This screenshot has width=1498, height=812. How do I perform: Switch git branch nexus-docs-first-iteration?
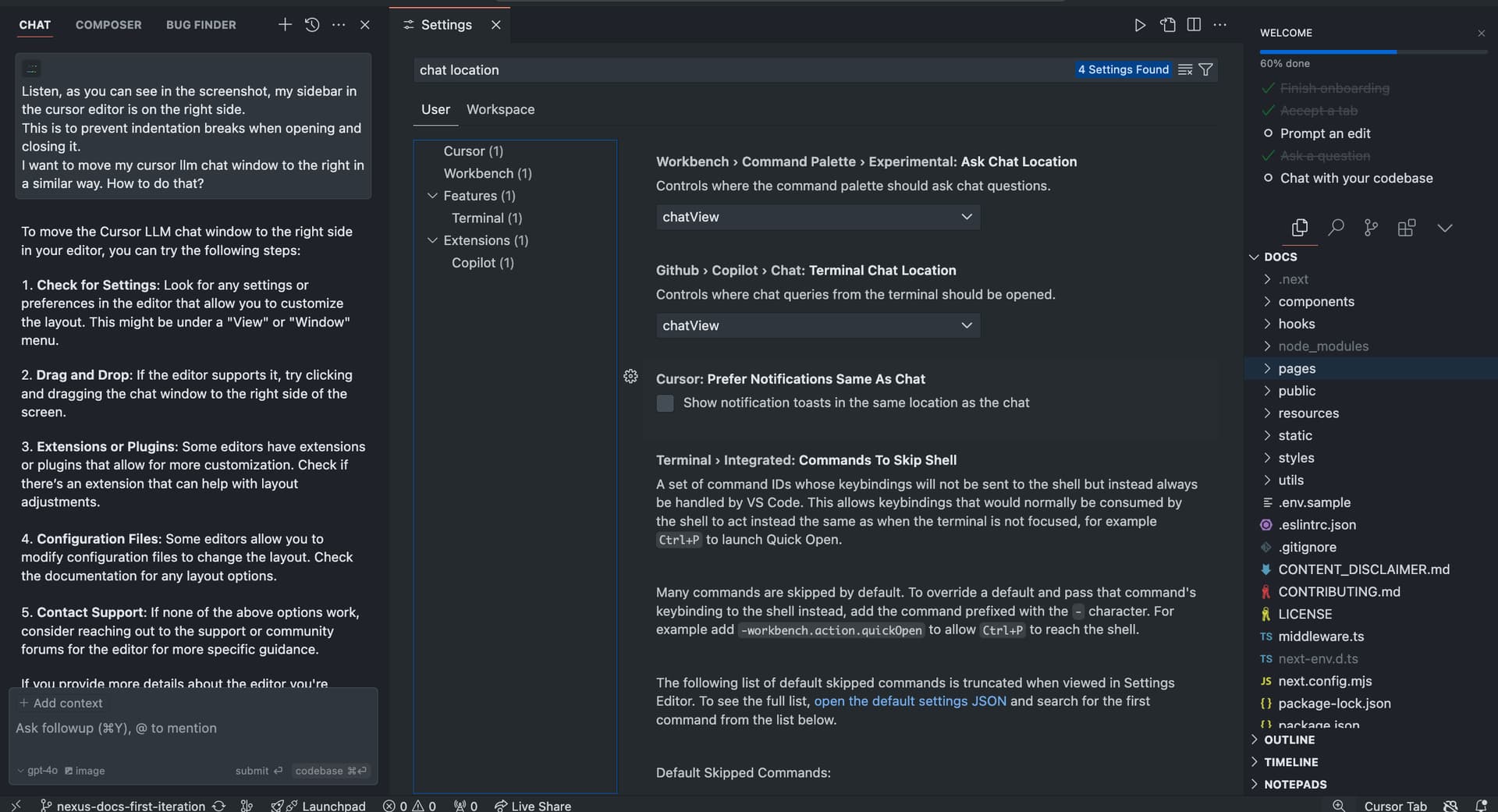coord(122,806)
